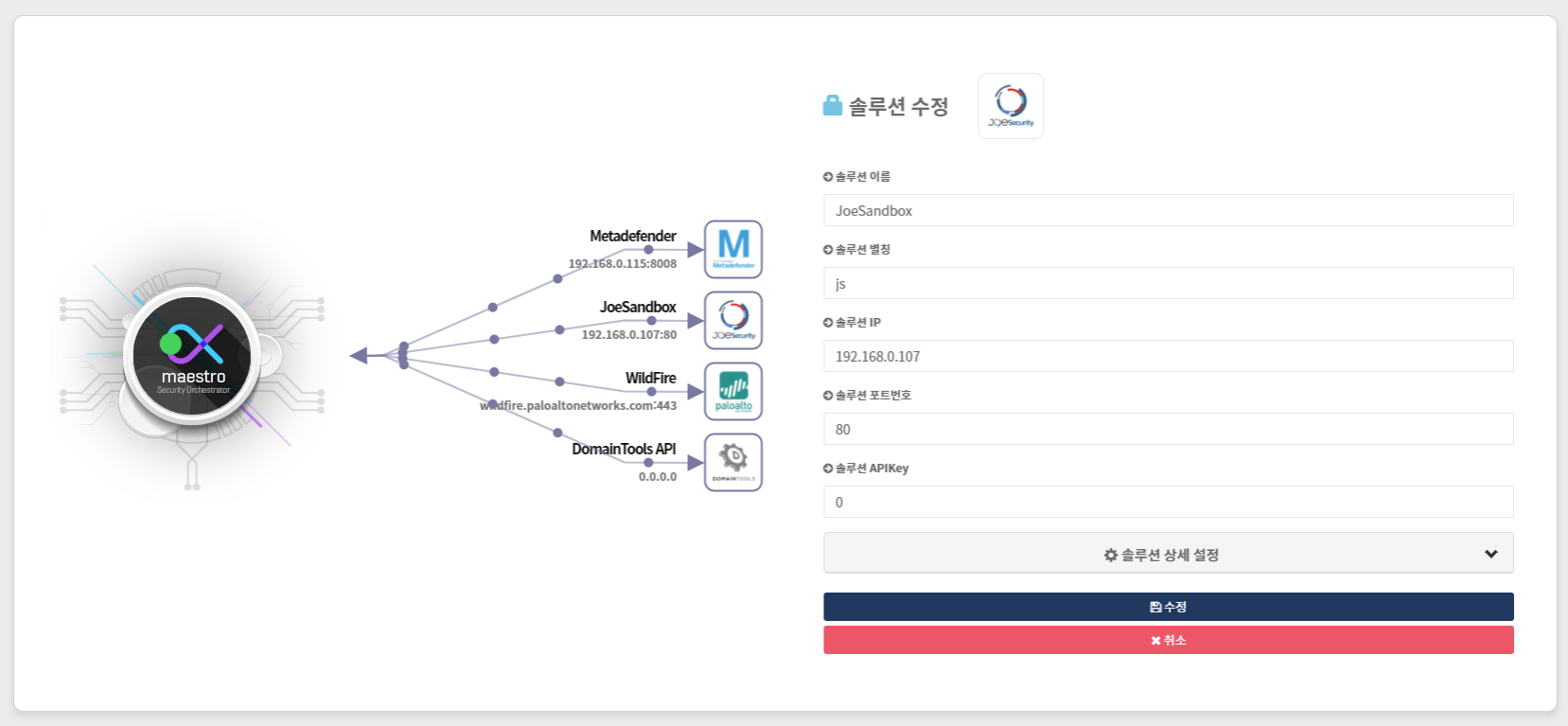The image size is (1568, 726).
Task: Click the maestro Security Orchestrator logo
Action: click(x=192, y=357)
